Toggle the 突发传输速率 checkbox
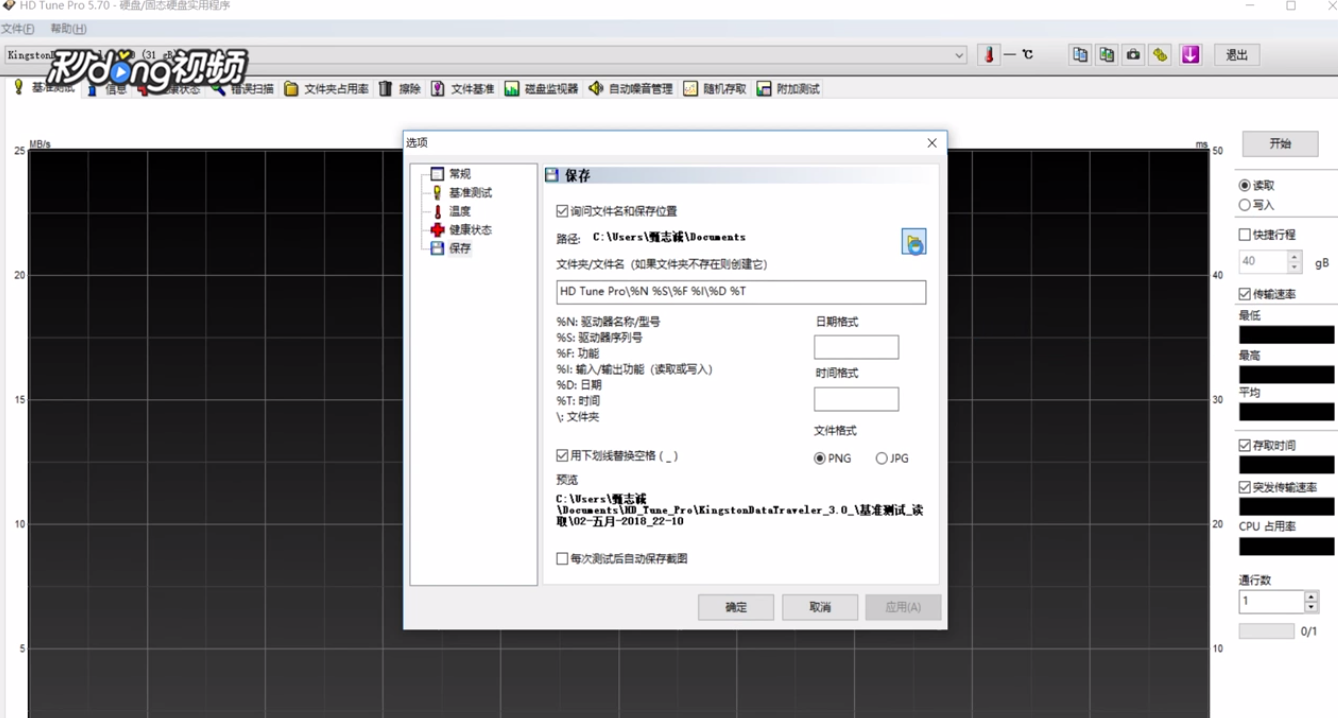1338x718 pixels. [1245, 488]
